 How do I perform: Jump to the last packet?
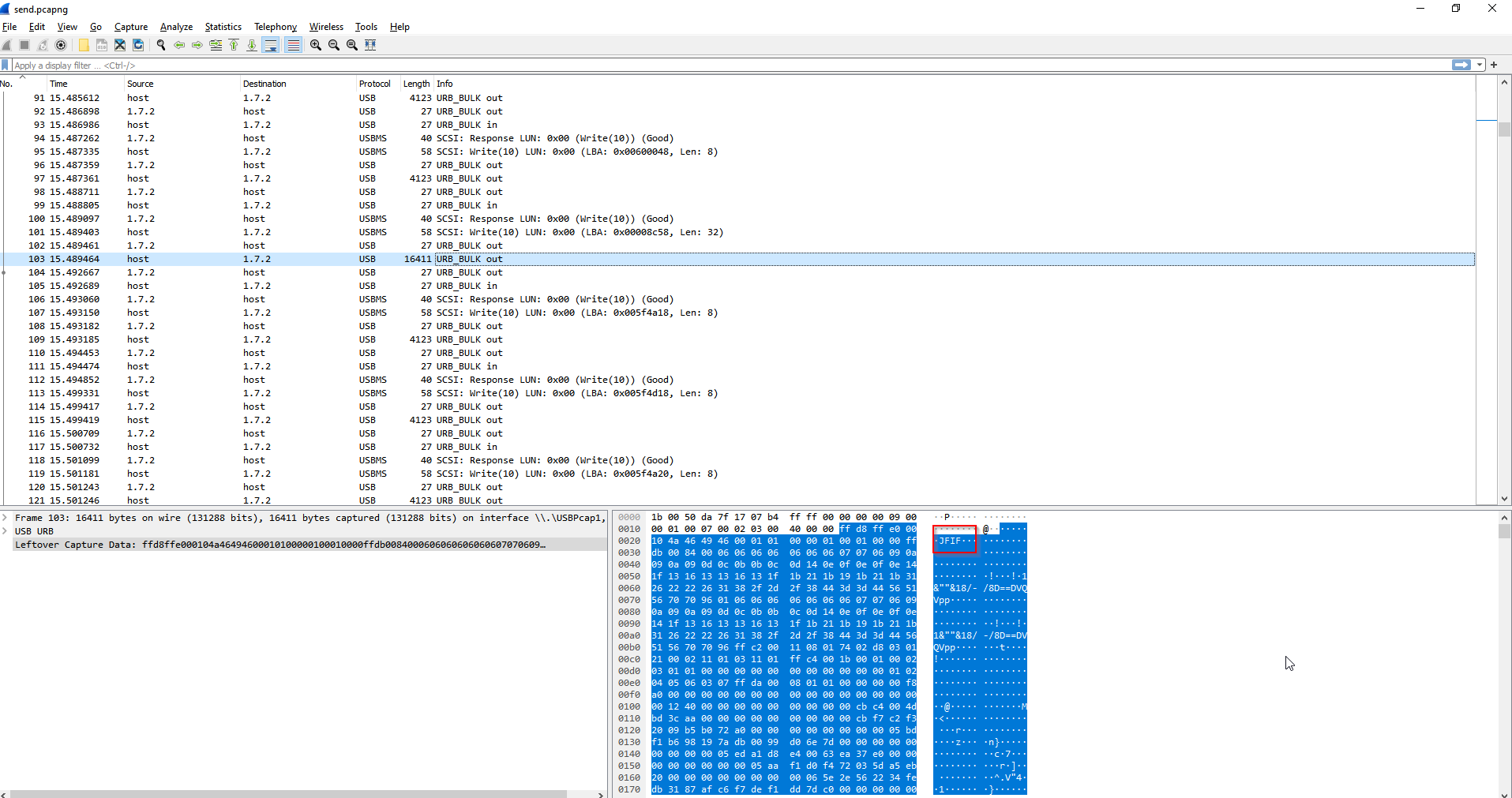tap(251, 45)
